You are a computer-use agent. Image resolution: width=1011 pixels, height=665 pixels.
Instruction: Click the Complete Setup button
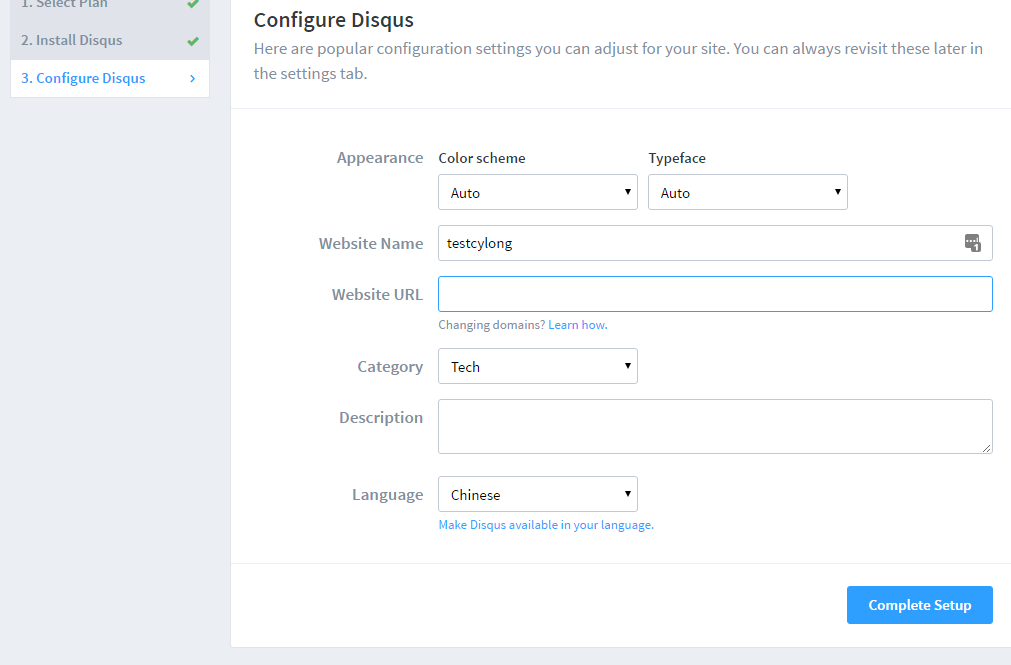[x=919, y=605]
